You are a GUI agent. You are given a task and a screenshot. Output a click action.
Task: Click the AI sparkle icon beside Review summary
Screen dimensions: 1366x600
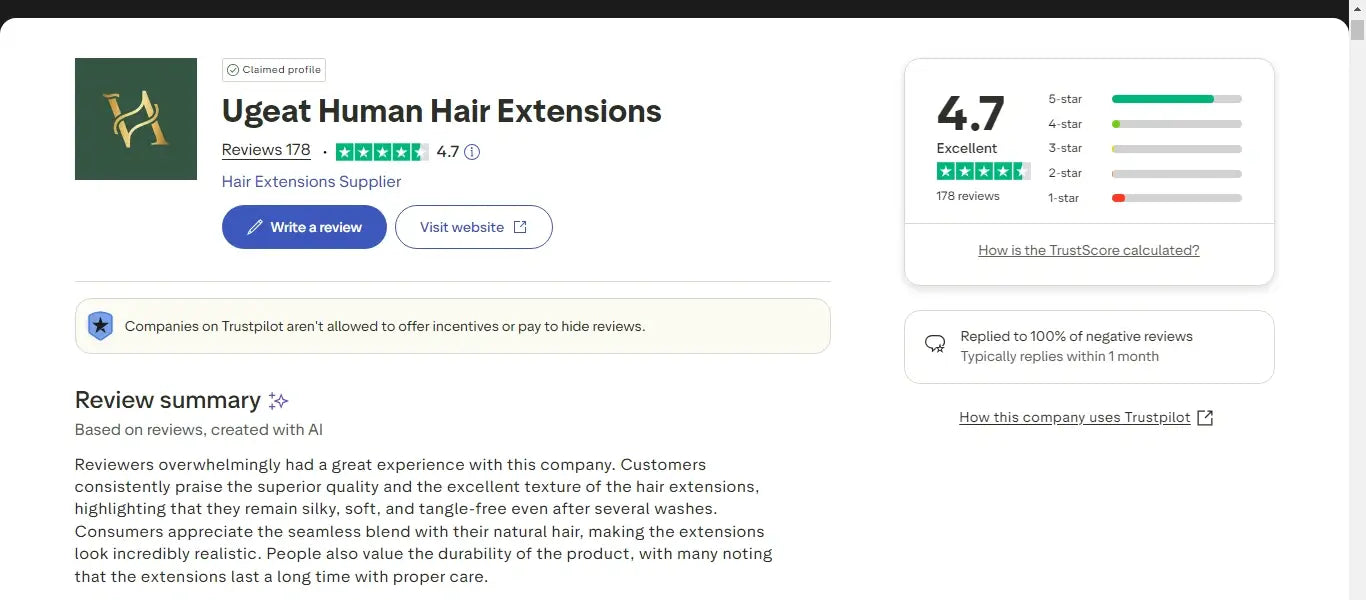point(278,401)
